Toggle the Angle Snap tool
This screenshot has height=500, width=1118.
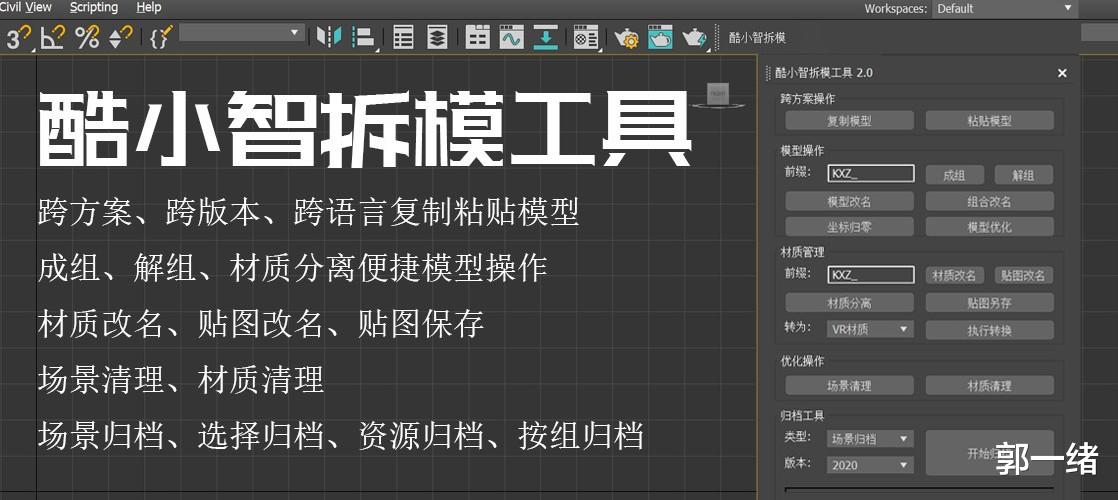pos(53,37)
